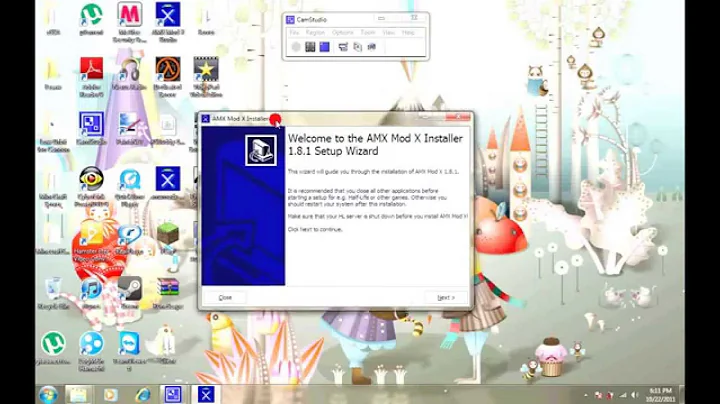Open the Region menu in CamStudio

(315, 33)
